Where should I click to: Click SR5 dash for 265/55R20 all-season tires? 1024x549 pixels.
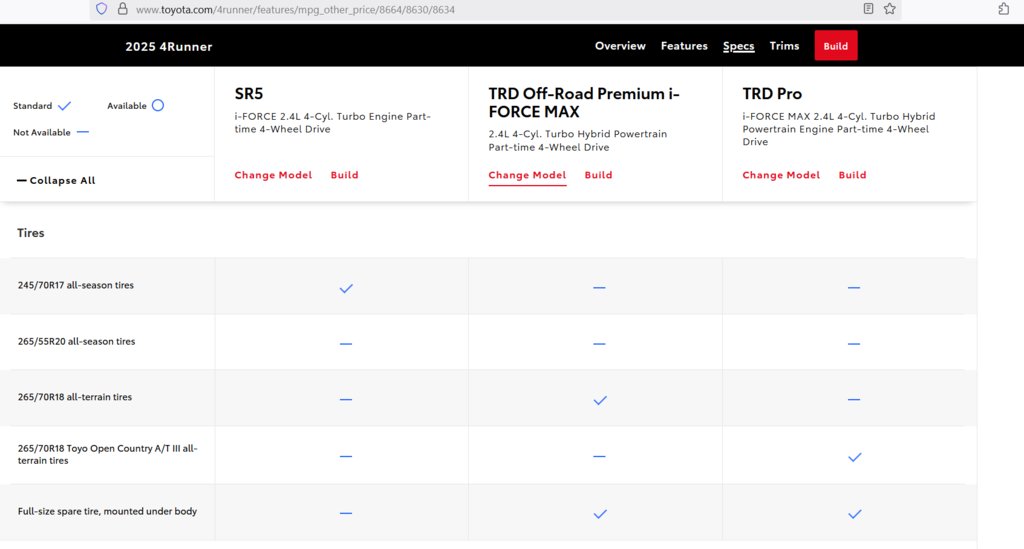[x=345, y=343]
